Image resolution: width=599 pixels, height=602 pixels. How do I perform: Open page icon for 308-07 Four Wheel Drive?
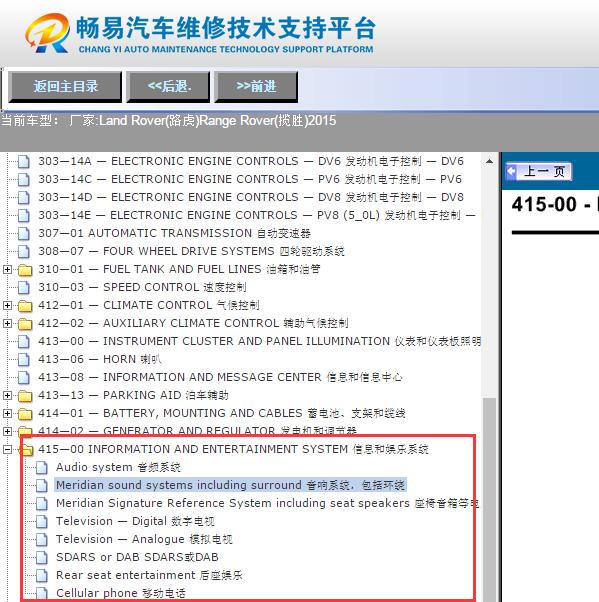(24, 252)
